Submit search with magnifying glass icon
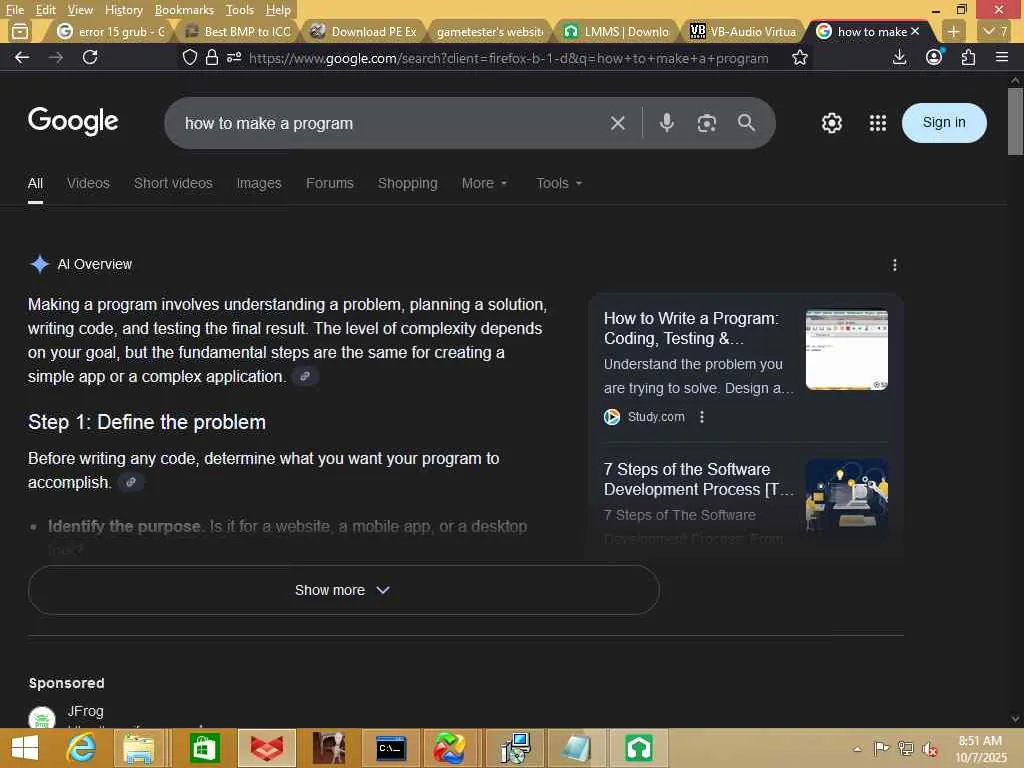 click(746, 123)
